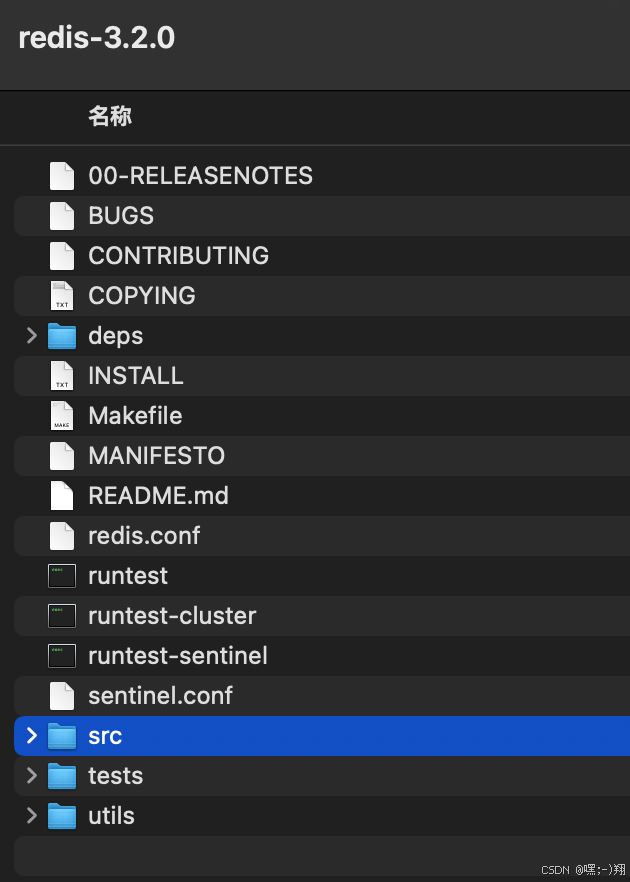Expand the deps folder chevron

click(32, 336)
